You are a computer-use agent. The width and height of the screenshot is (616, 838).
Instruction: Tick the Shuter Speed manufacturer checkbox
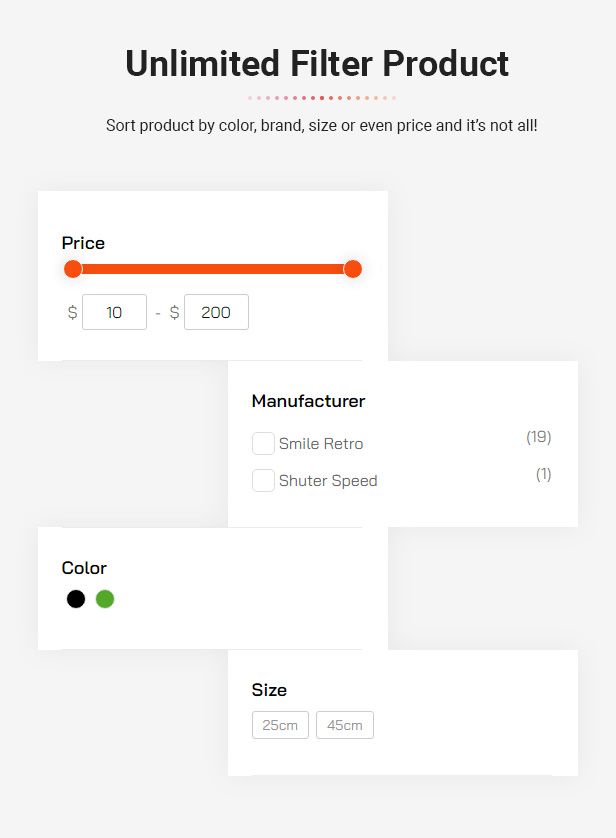point(263,481)
